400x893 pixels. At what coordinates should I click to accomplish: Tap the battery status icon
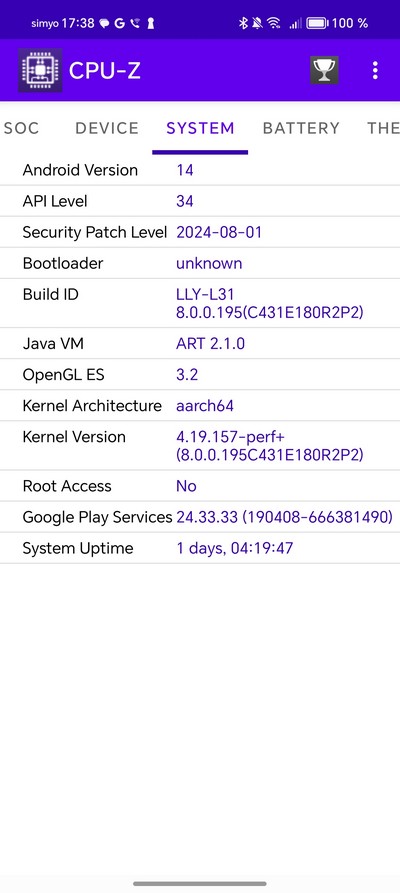tap(317, 23)
